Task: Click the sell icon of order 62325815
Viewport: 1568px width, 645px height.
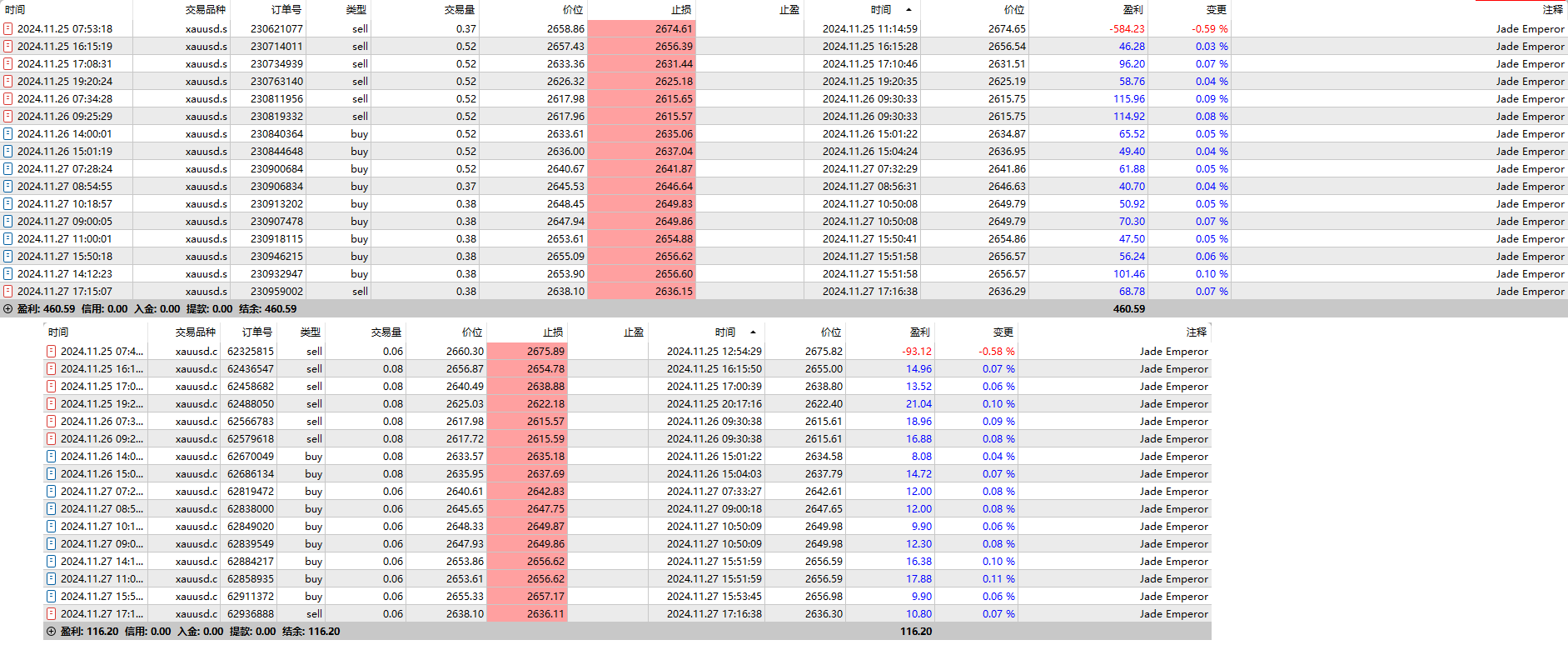Action: click(x=52, y=351)
